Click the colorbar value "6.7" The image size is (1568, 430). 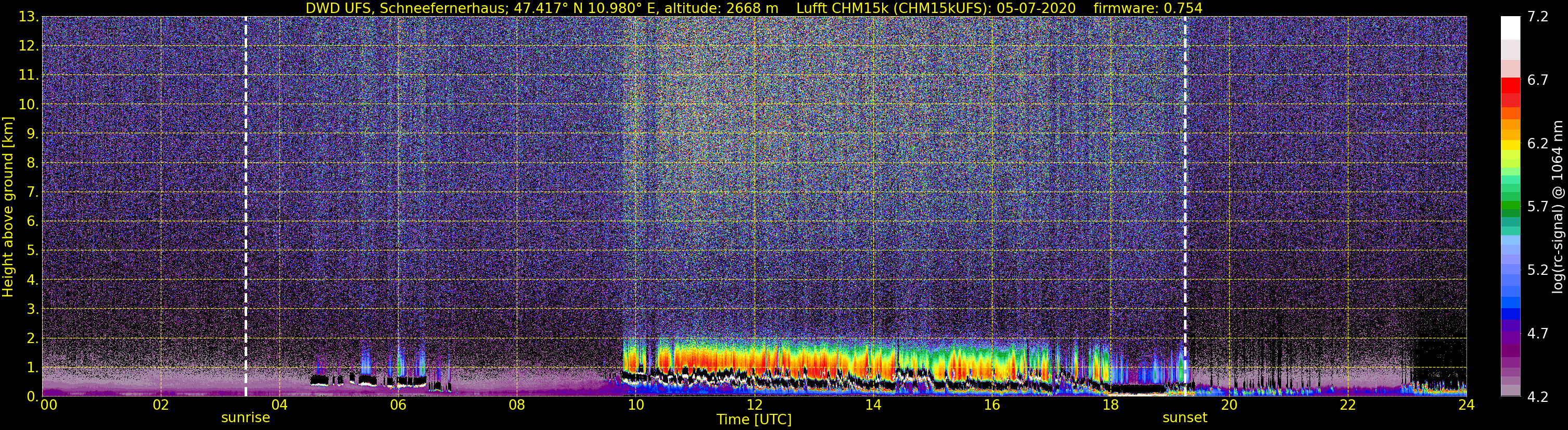pos(1538,80)
